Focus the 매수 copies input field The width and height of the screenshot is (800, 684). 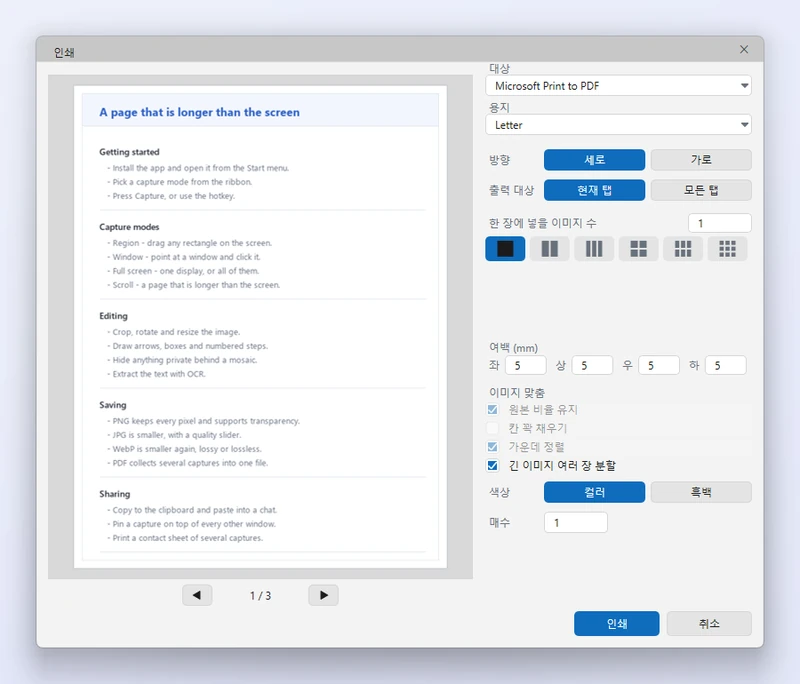click(576, 523)
